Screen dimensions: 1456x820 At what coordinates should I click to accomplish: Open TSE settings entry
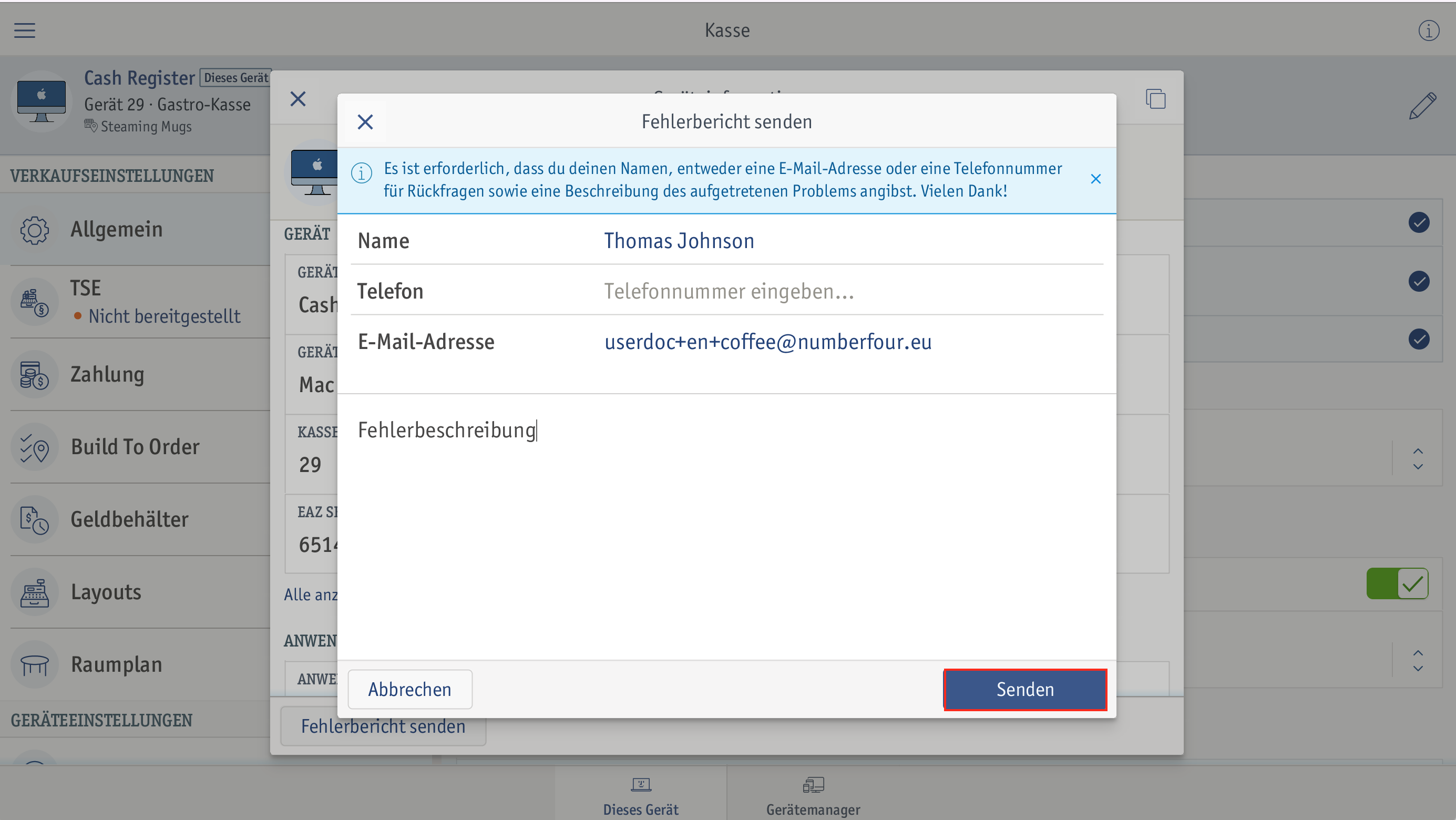136,302
